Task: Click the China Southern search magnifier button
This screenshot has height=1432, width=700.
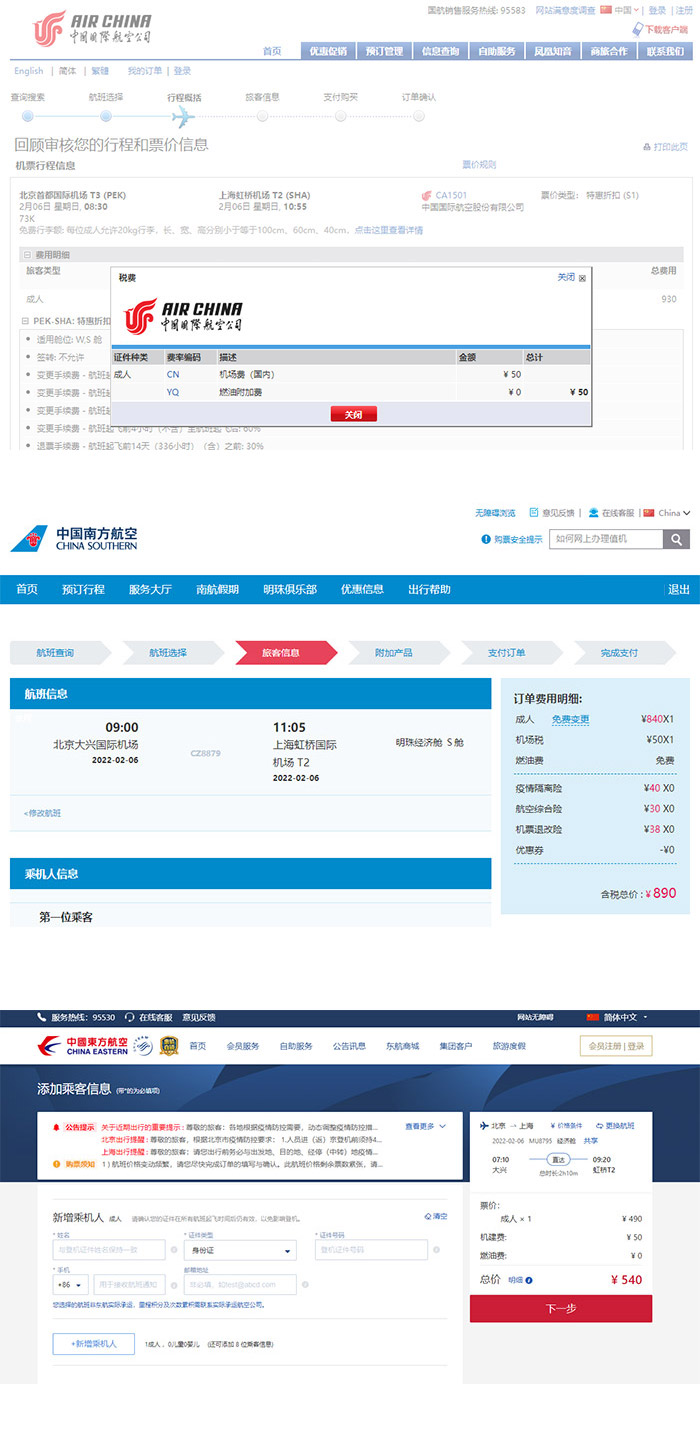Action: pyautogui.click(x=677, y=539)
